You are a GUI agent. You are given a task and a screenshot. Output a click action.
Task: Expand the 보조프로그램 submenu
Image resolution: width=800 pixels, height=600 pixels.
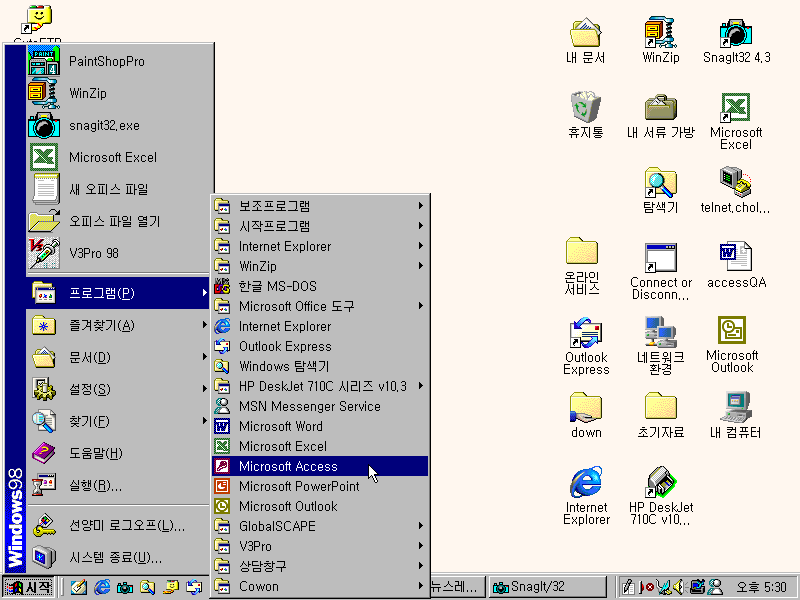point(320,206)
